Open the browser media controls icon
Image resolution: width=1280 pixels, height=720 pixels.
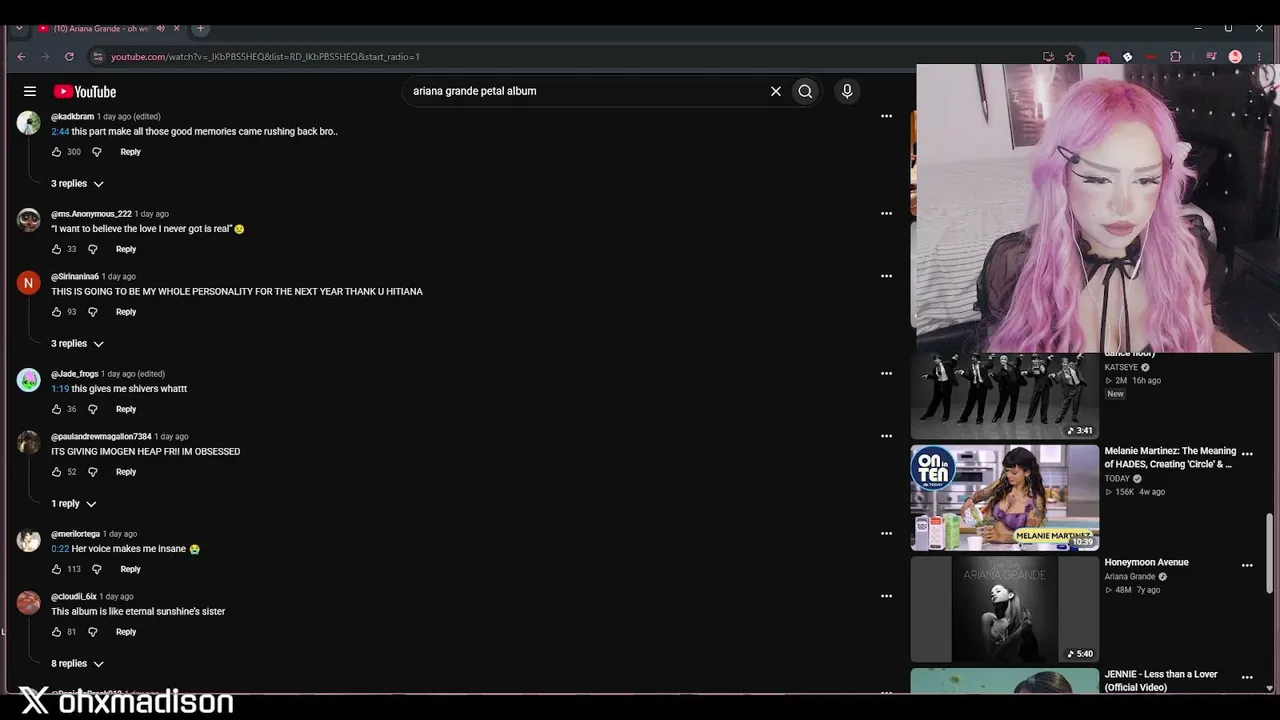pos(1211,57)
